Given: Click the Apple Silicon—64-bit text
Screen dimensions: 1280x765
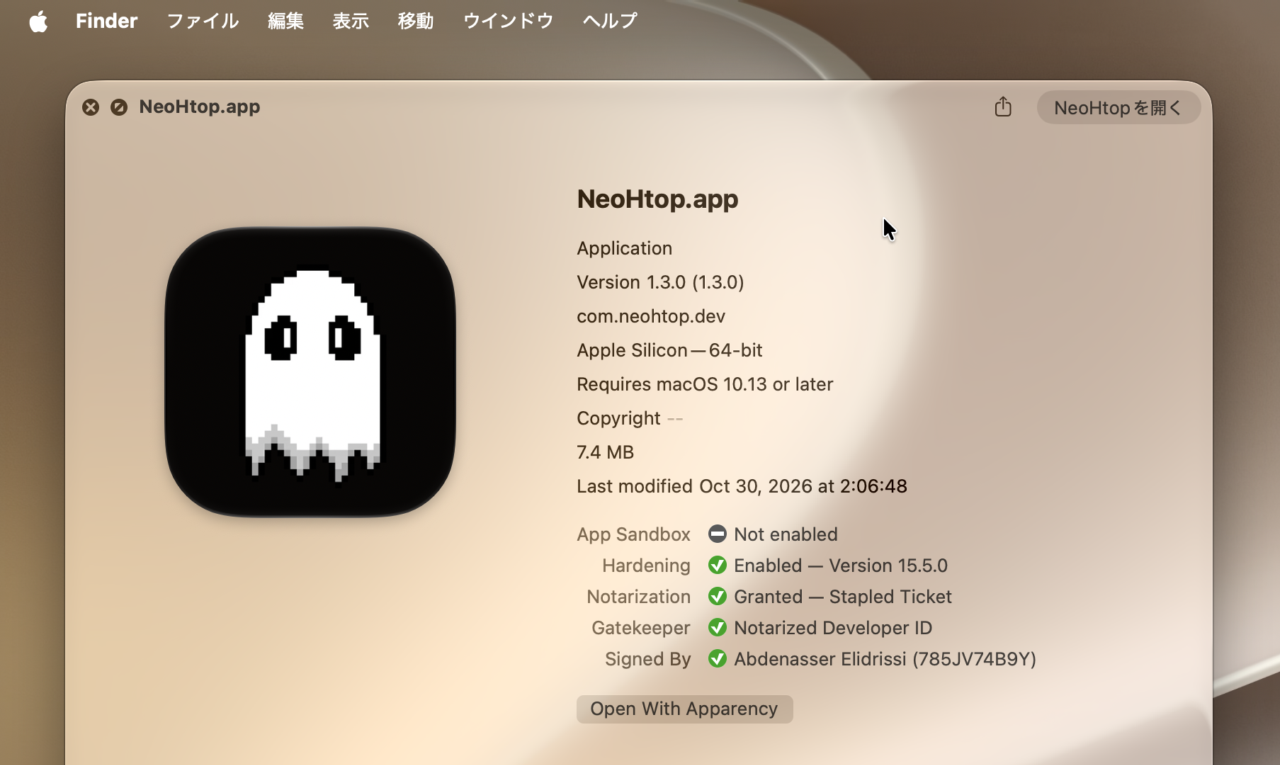Looking at the screenshot, I should coord(670,350).
